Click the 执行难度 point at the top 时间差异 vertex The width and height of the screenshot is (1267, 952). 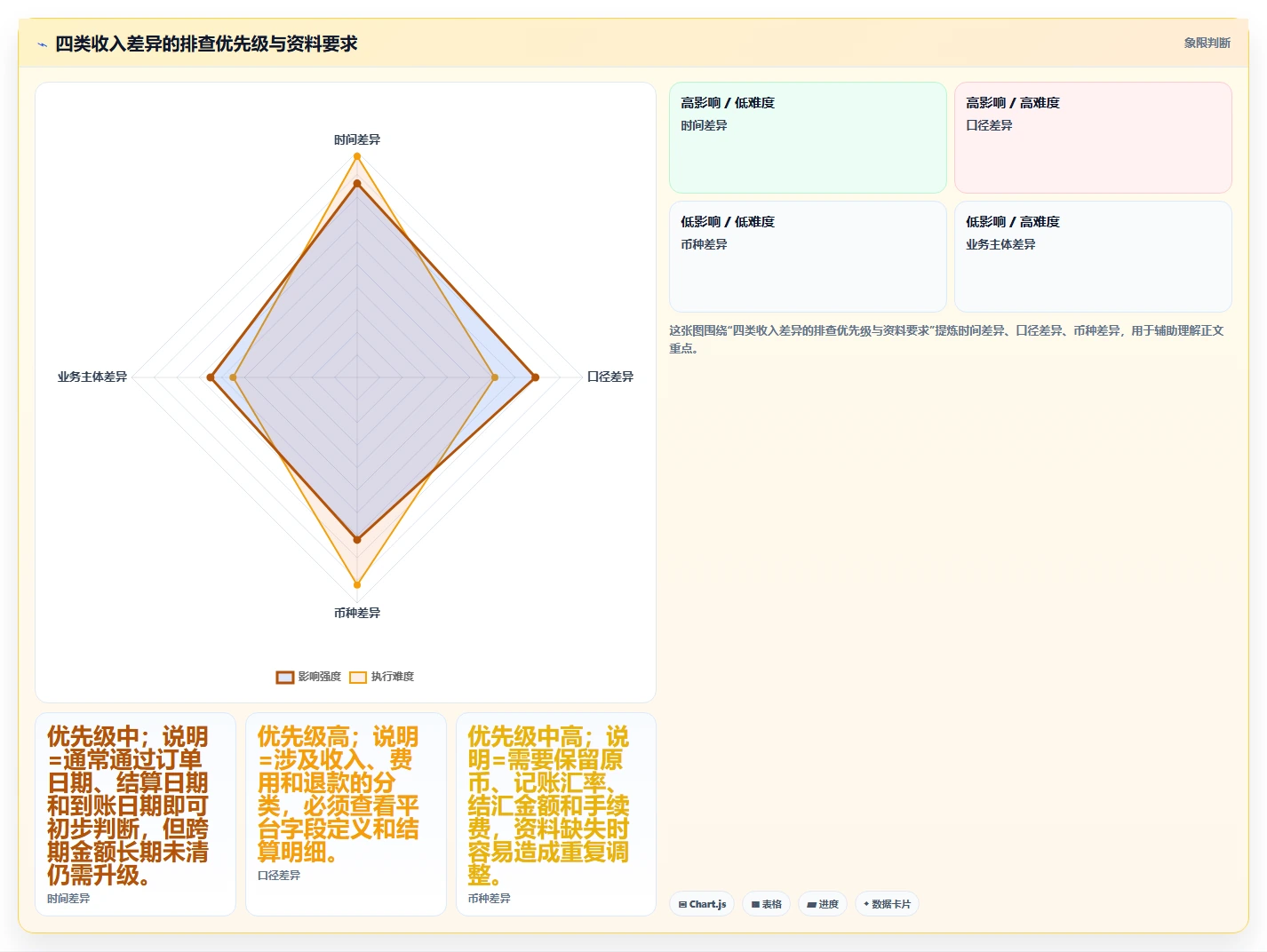pyautogui.click(x=357, y=156)
